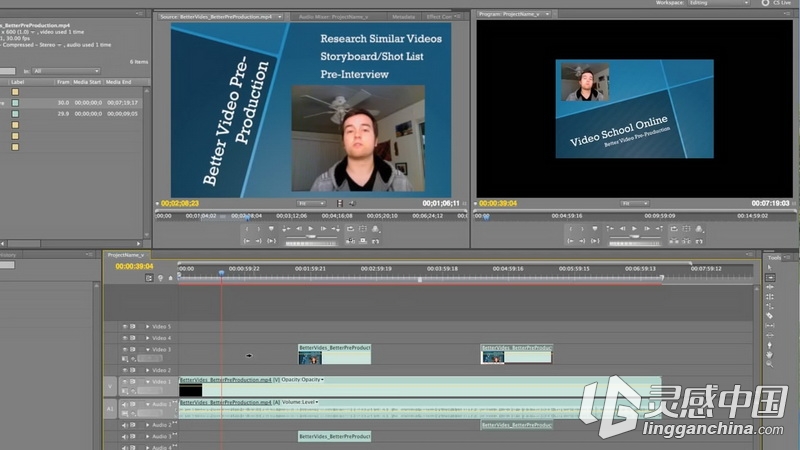Go to Out point in Source monitor
This screenshot has height=450, width=800.
pyautogui.click(x=259, y=241)
